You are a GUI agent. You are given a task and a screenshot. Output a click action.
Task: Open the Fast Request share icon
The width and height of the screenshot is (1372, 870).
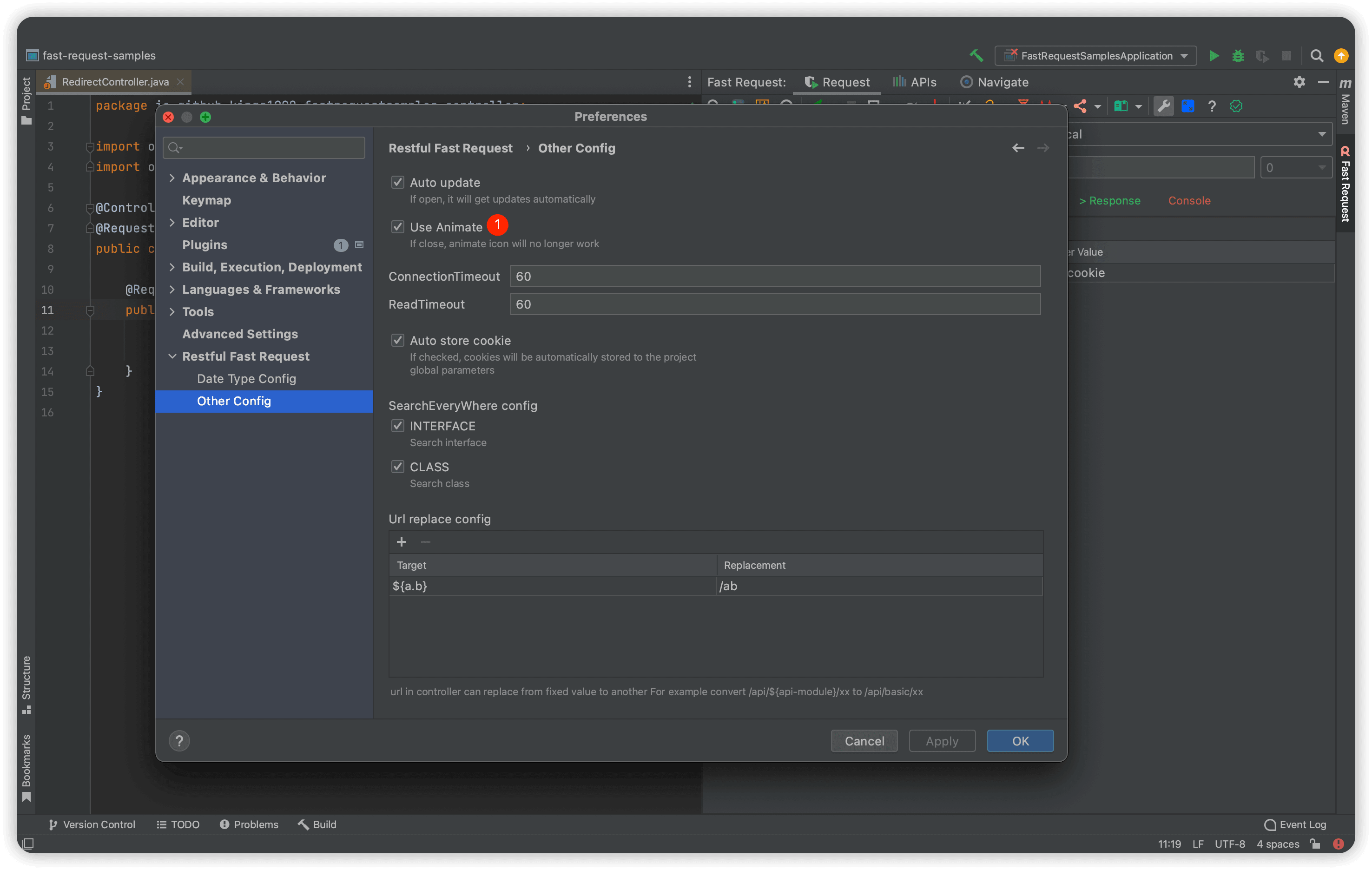click(x=1081, y=106)
